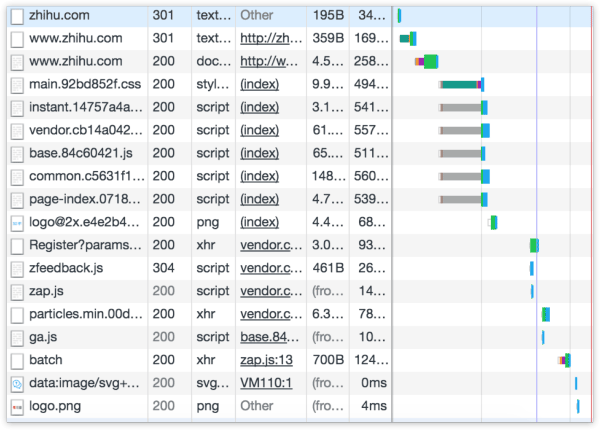Select the page-index.0718 request name
The height and width of the screenshot is (430, 600).
point(85,199)
